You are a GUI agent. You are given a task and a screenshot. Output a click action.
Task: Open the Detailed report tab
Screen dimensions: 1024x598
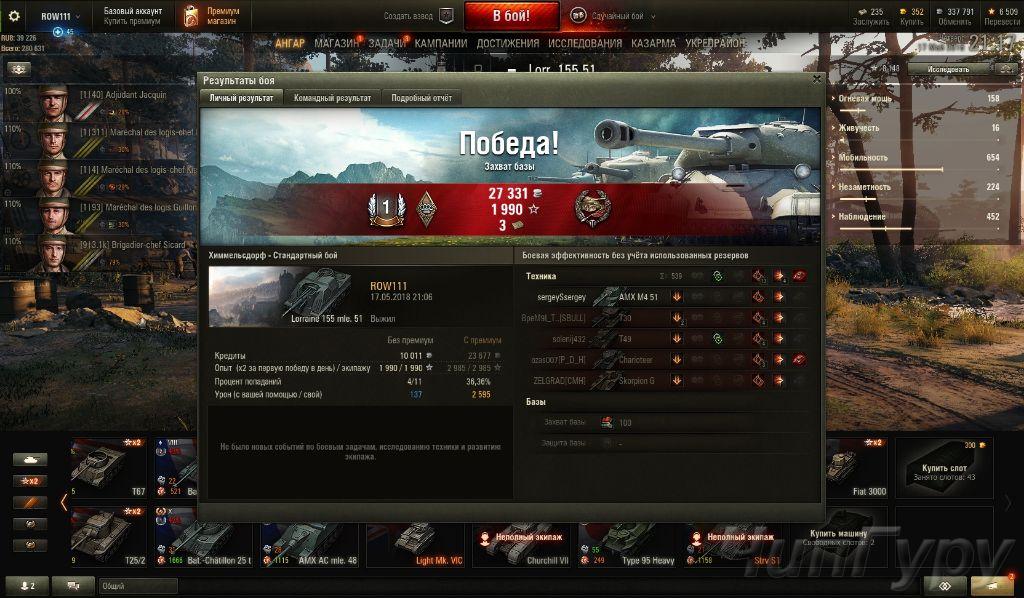[x=421, y=98]
